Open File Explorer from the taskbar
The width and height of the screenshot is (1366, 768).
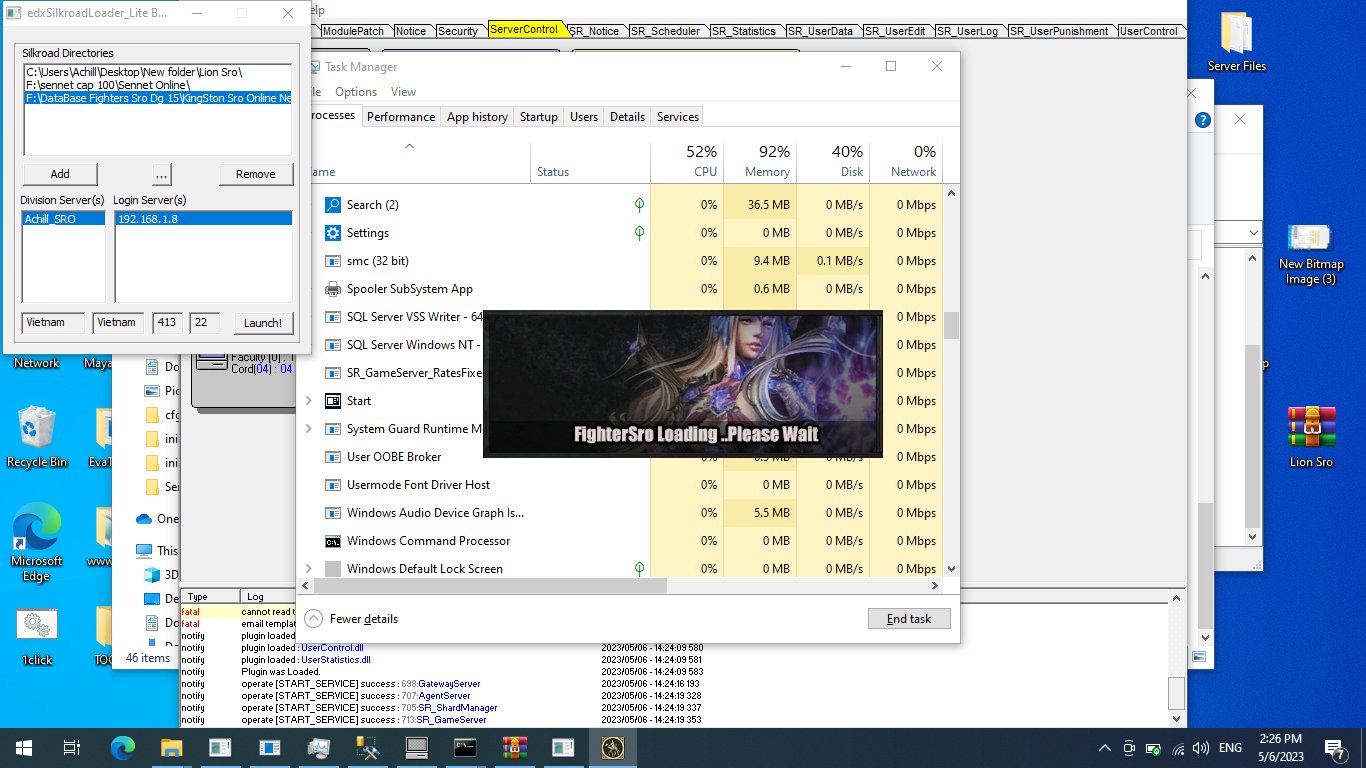click(172, 747)
